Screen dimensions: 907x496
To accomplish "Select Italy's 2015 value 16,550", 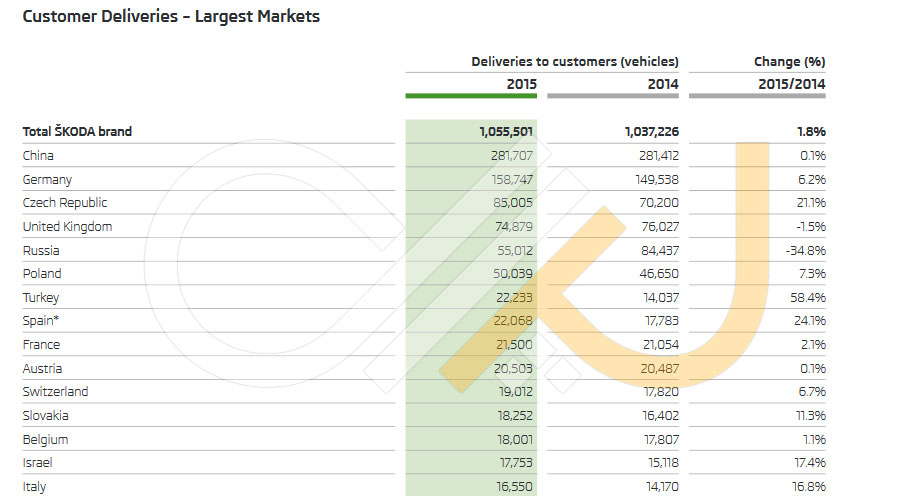I will point(515,487).
